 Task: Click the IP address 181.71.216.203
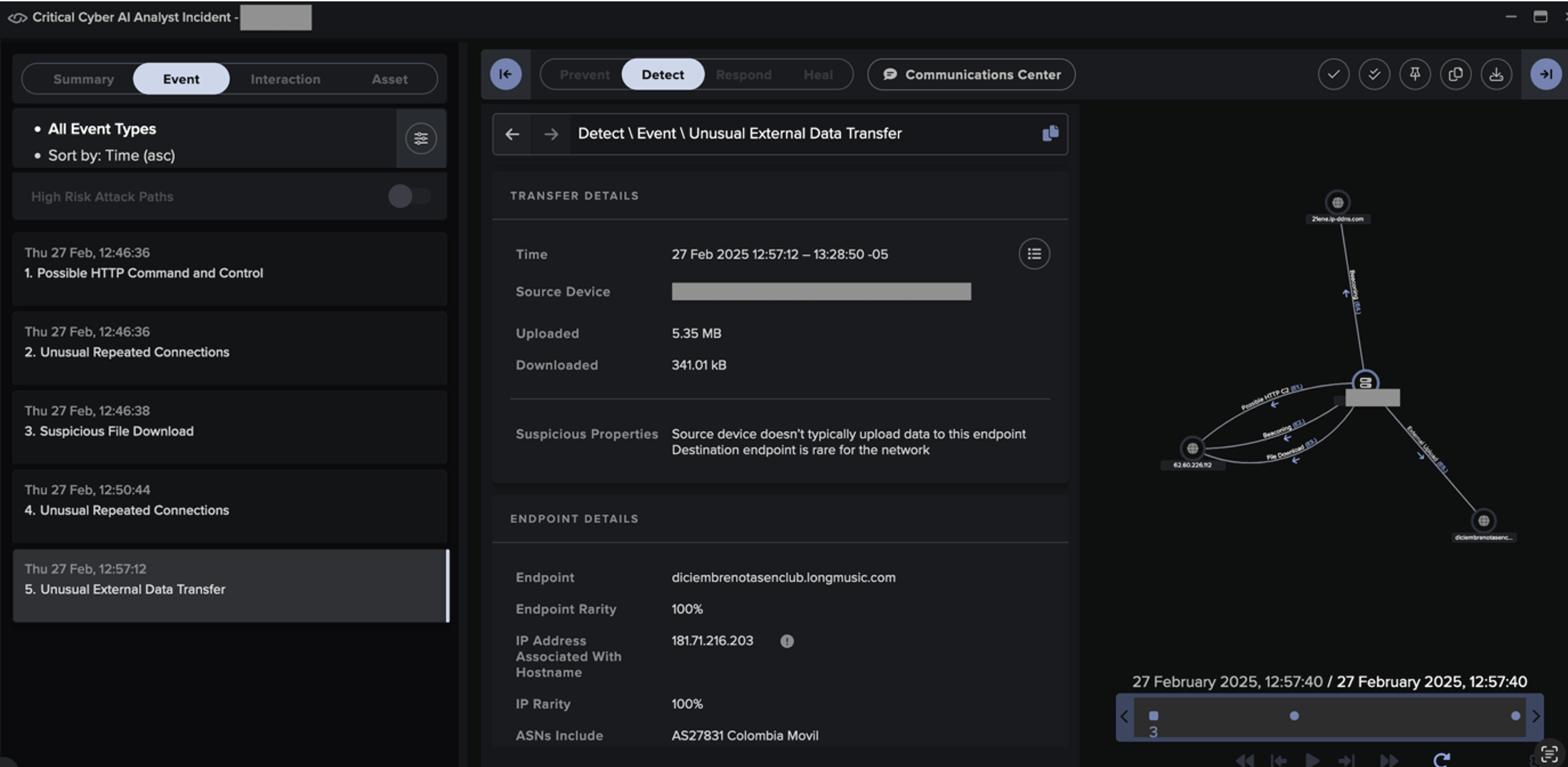(x=712, y=641)
